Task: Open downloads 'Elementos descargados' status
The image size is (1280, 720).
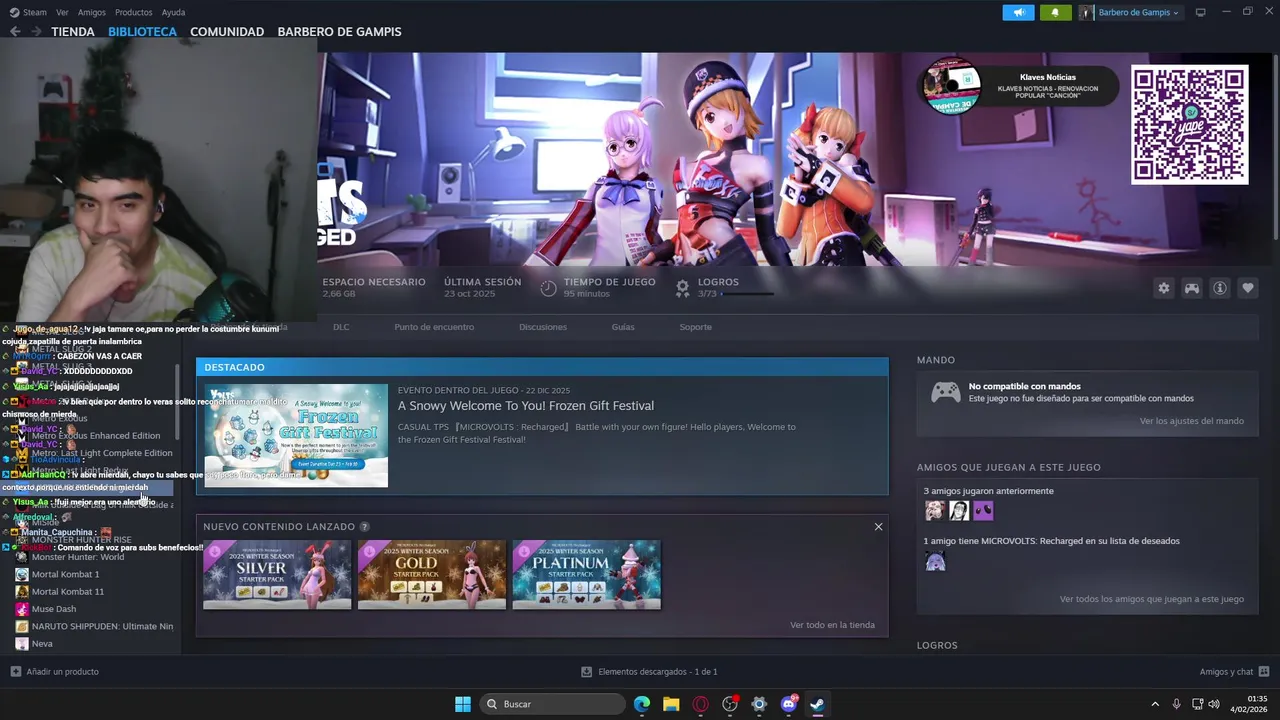Action: click(x=650, y=672)
